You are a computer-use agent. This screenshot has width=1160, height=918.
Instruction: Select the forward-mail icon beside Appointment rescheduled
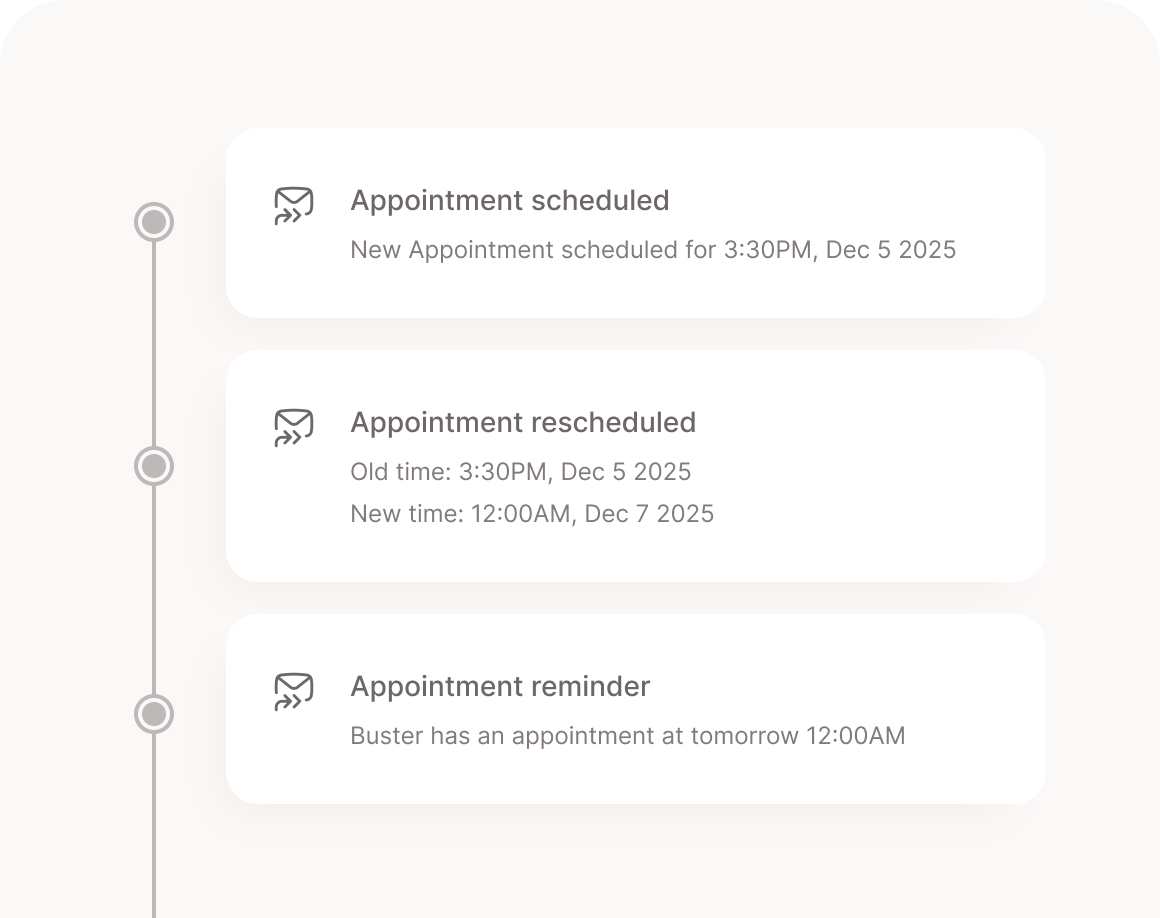coord(293,427)
